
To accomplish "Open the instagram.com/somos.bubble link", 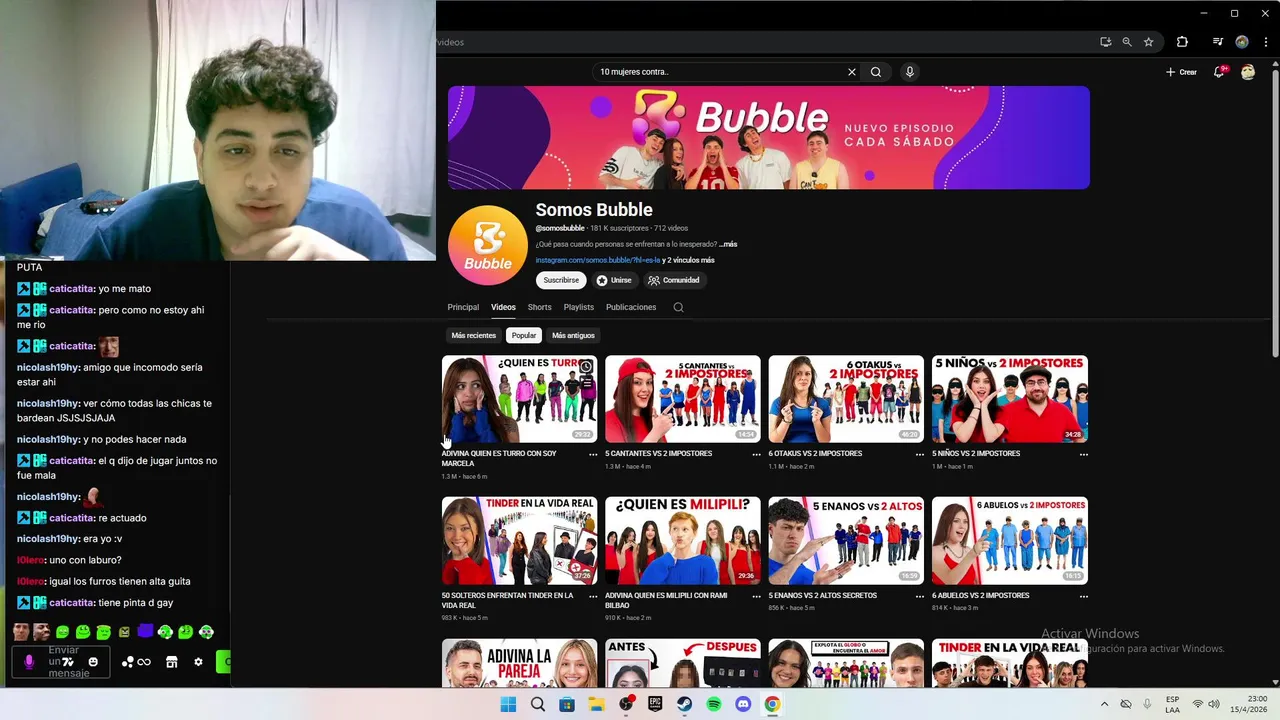I will tap(598, 260).
